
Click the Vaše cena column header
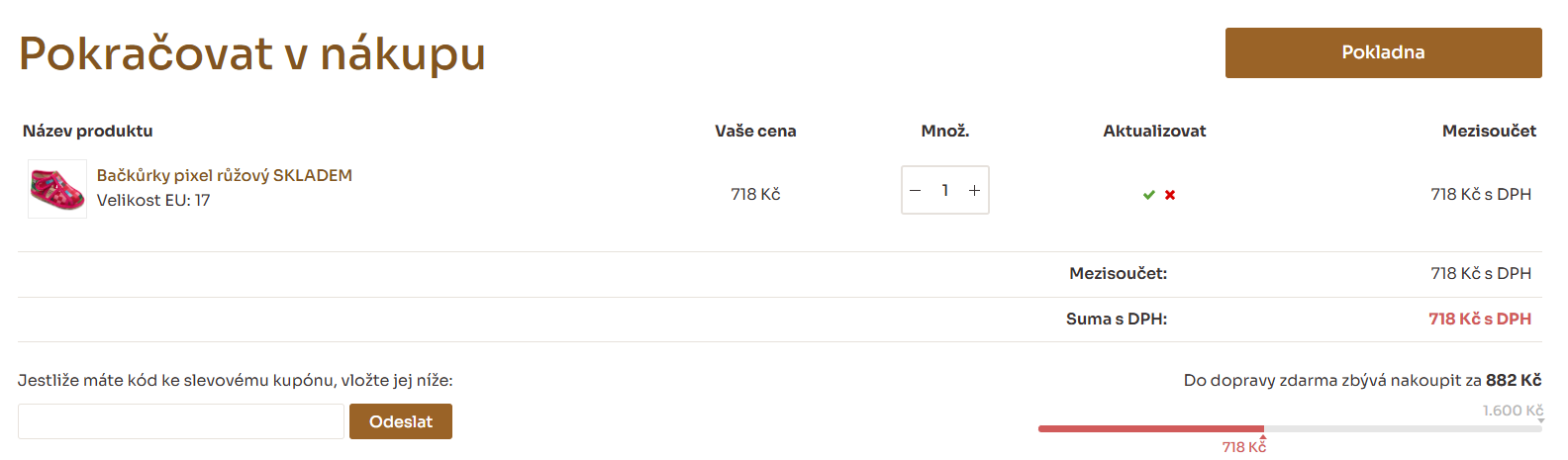coord(755,131)
